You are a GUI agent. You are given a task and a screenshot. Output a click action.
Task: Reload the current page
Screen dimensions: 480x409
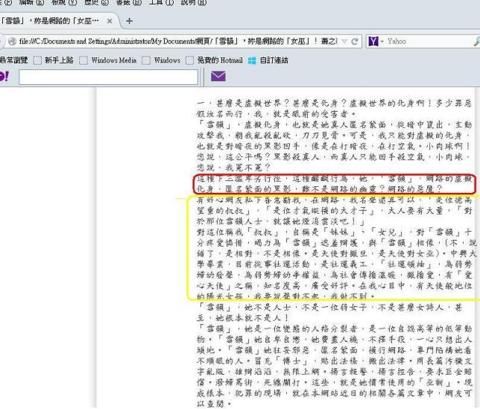(x=354, y=41)
